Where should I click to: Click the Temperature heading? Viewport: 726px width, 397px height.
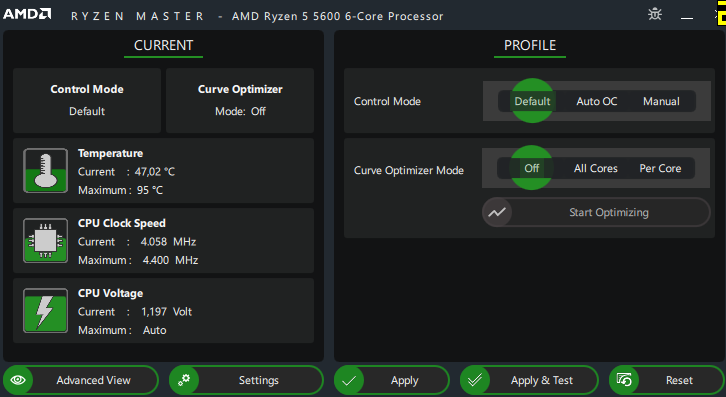click(x=110, y=153)
